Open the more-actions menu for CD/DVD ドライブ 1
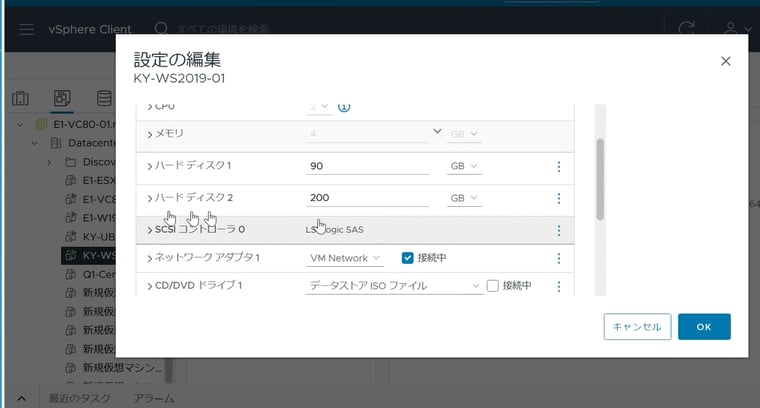Image resolution: width=760 pixels, height=408 pixels. 558,286
